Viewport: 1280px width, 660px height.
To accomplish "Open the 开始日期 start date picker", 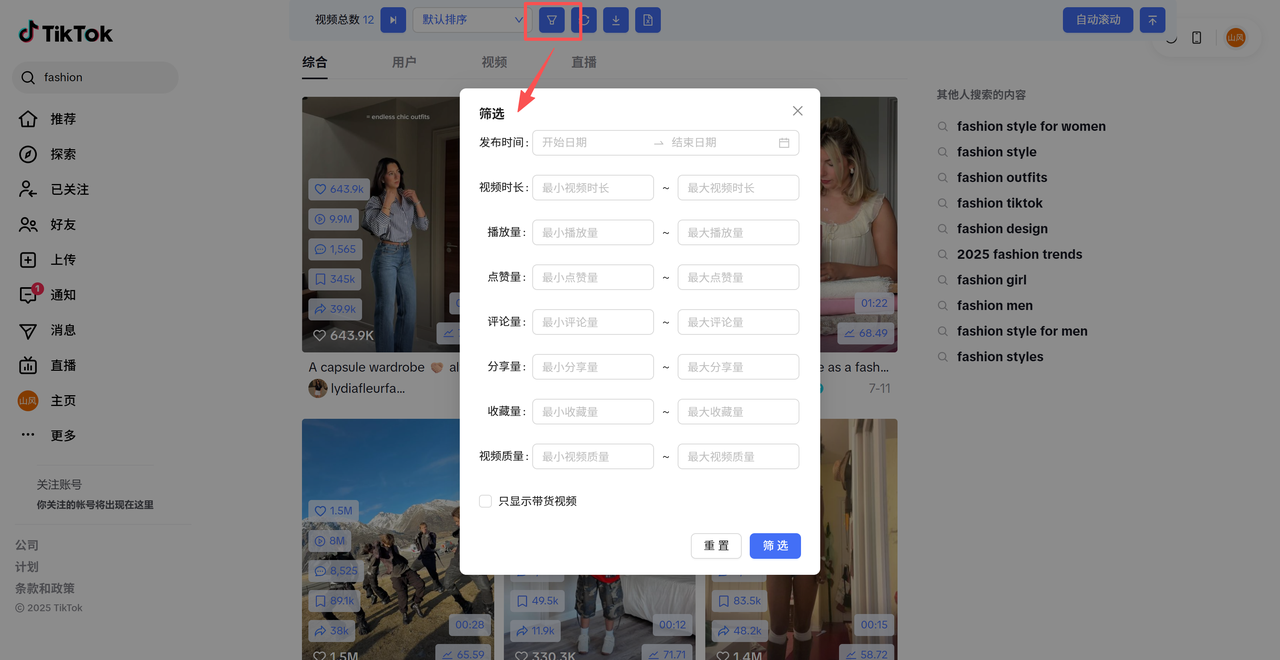I will (590, 143).
